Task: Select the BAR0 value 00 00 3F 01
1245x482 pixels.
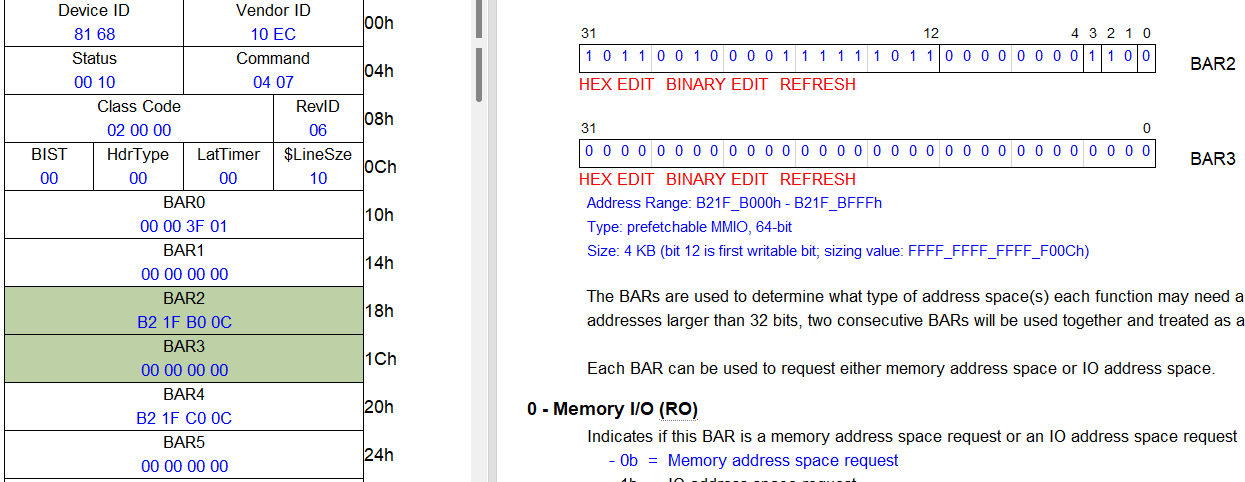Action: pos(184,226)
